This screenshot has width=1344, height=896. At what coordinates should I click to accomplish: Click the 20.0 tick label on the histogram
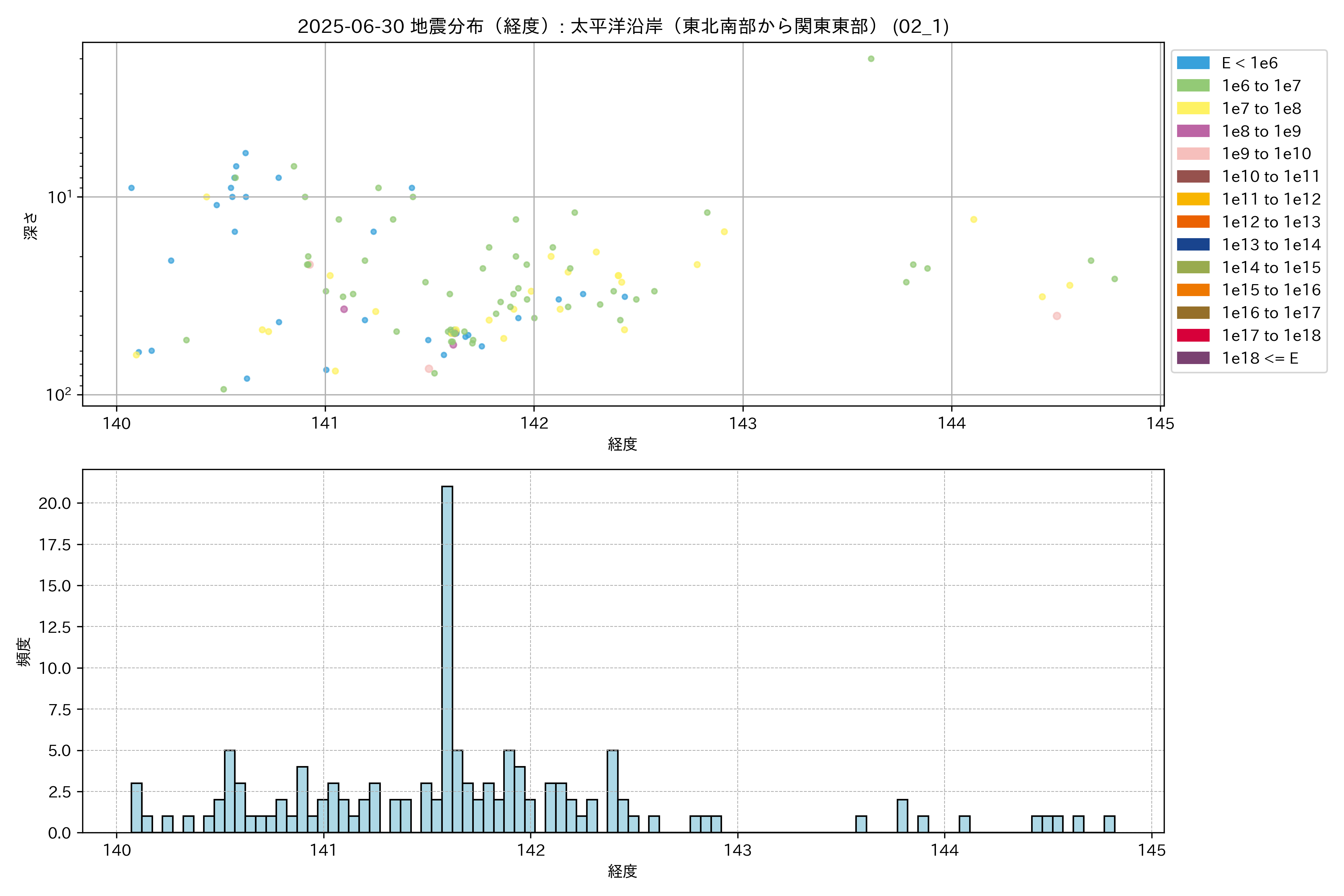[55, 503]
